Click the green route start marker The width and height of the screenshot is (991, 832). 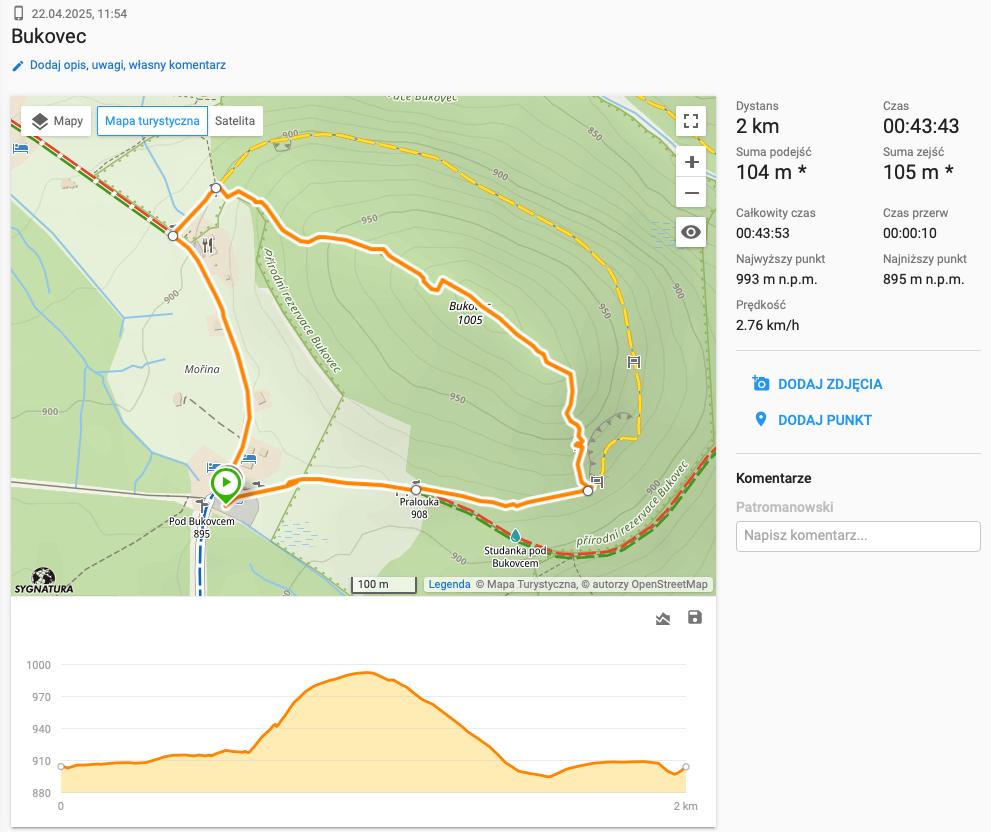coord(226,485)
